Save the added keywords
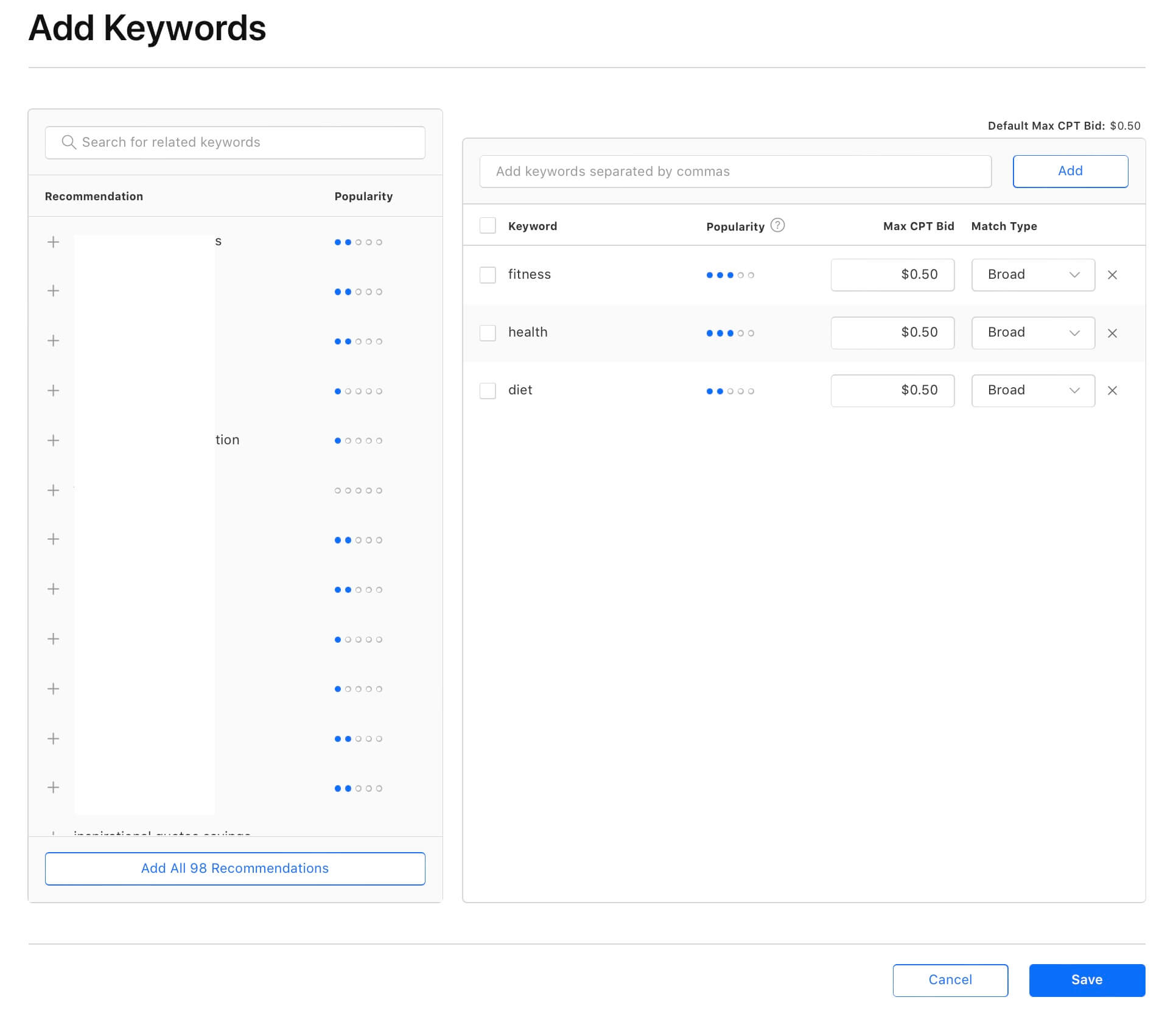The image size is (1176, 1014). point(1087,980)
